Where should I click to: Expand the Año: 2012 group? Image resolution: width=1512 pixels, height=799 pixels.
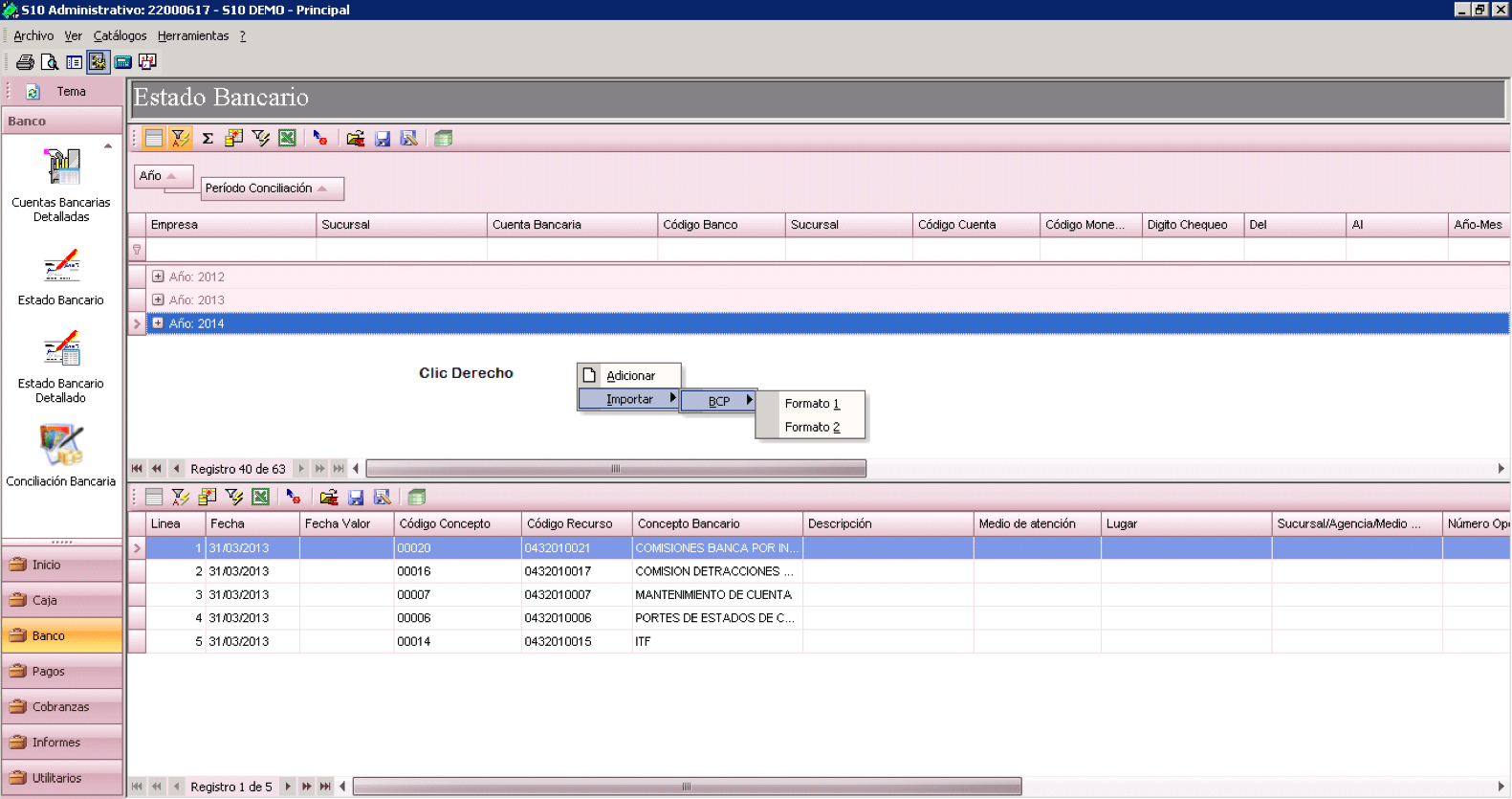pyautogui.click(x=158, y=277)
